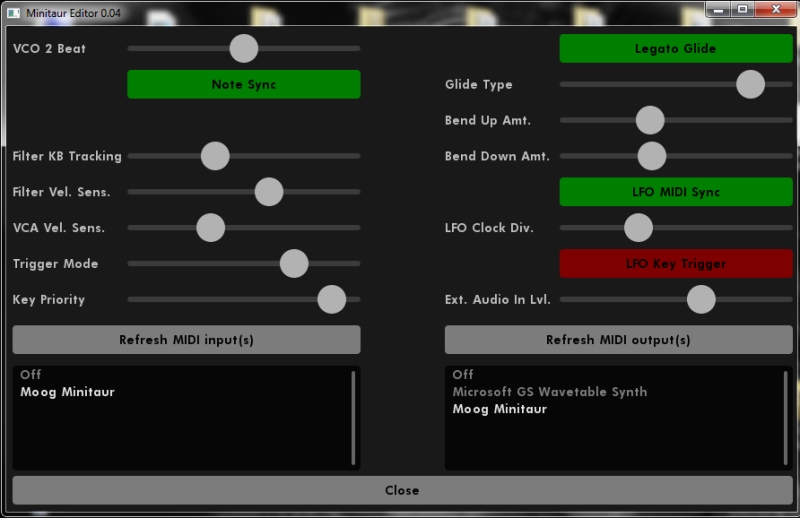Viewport: 800px width, 518px height.
Task: Toggle the Legato Glide button
Action: click(676, 48)
